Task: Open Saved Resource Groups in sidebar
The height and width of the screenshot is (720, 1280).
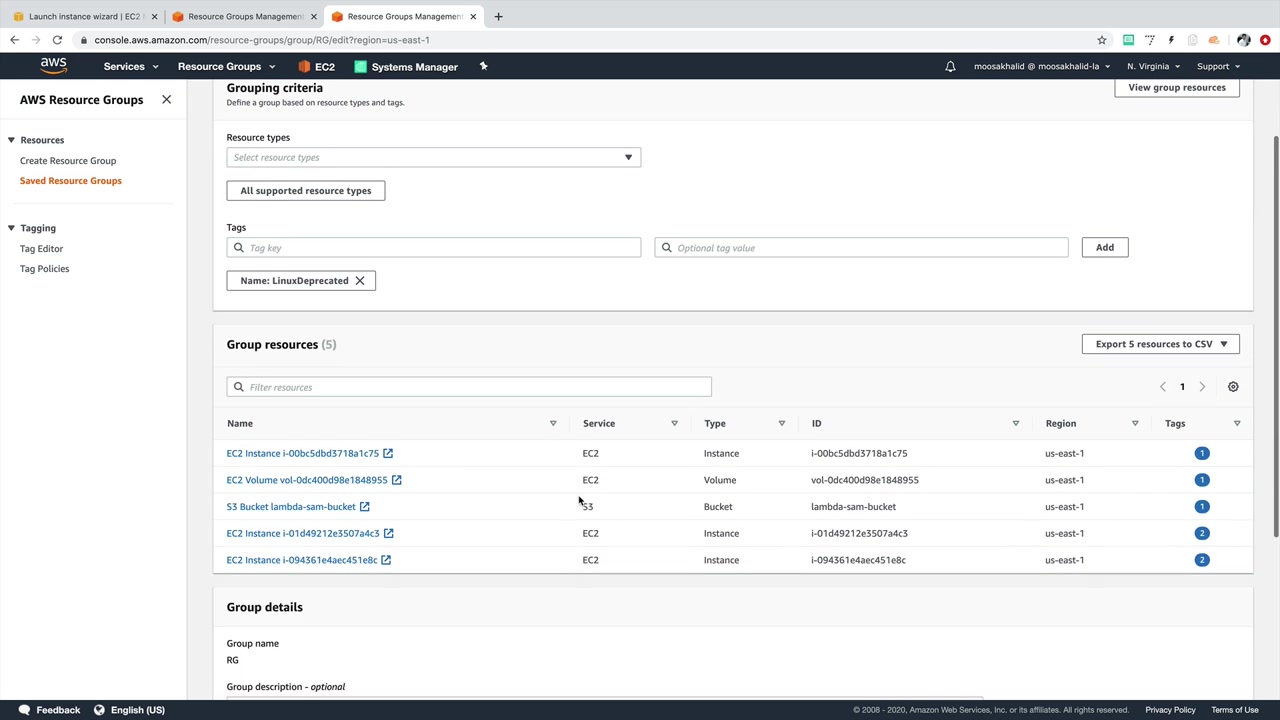Action: pyautogui.click(x=71, y=181)
